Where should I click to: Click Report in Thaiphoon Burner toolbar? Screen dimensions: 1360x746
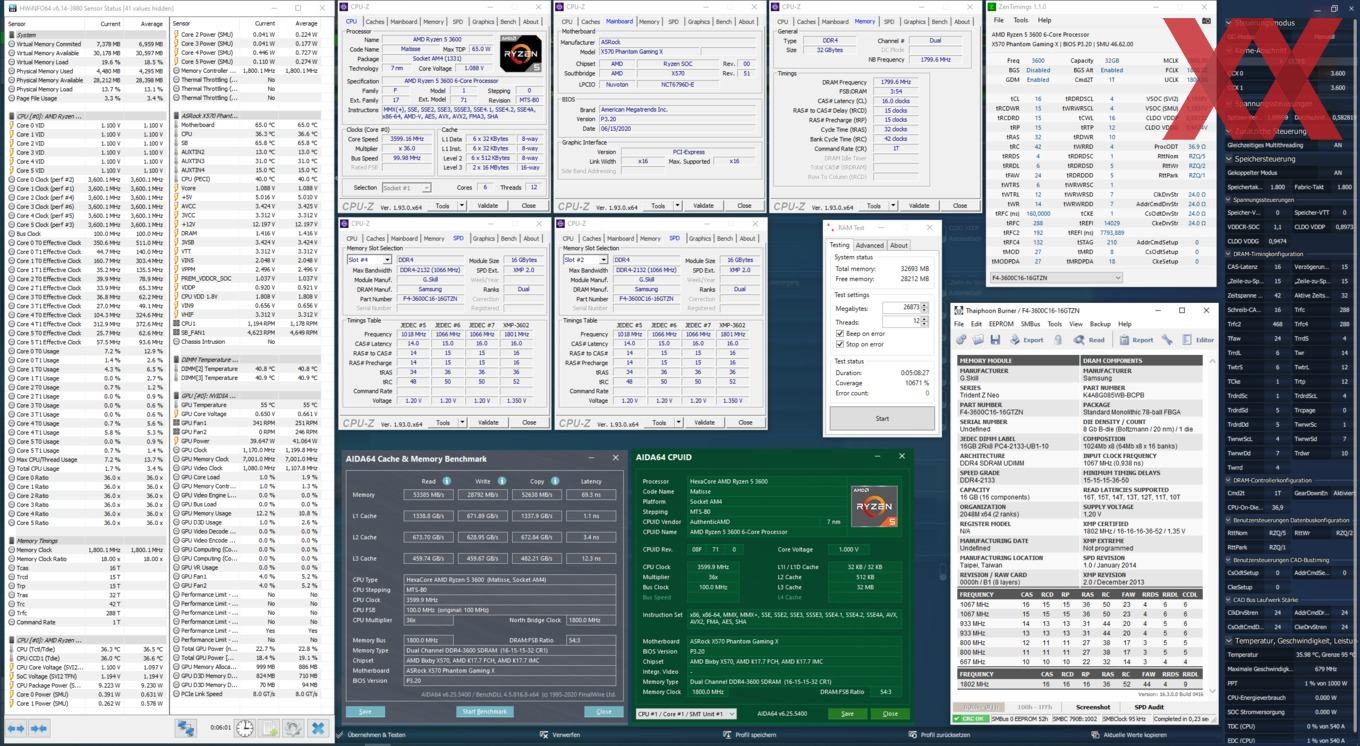[1136, 340]
